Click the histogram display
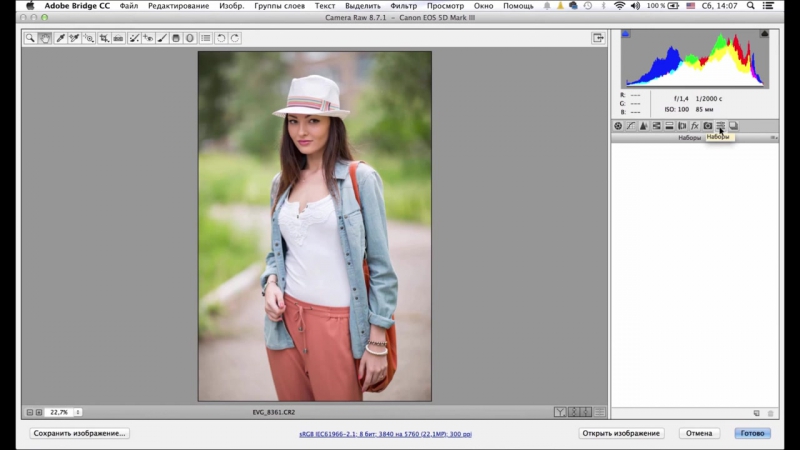This screenshot has height=450, width=800. pos(695,59)
